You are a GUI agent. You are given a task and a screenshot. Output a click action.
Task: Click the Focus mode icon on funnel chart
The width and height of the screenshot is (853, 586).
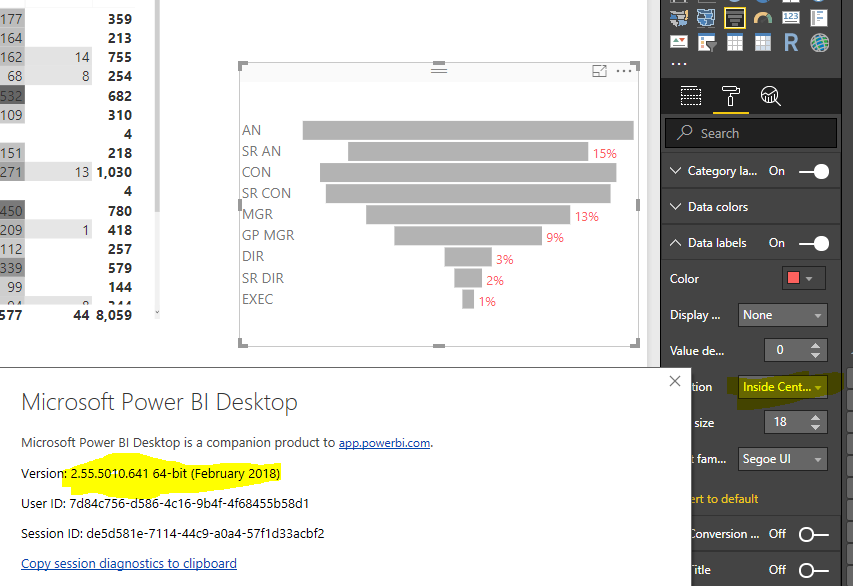pos(599,71)
